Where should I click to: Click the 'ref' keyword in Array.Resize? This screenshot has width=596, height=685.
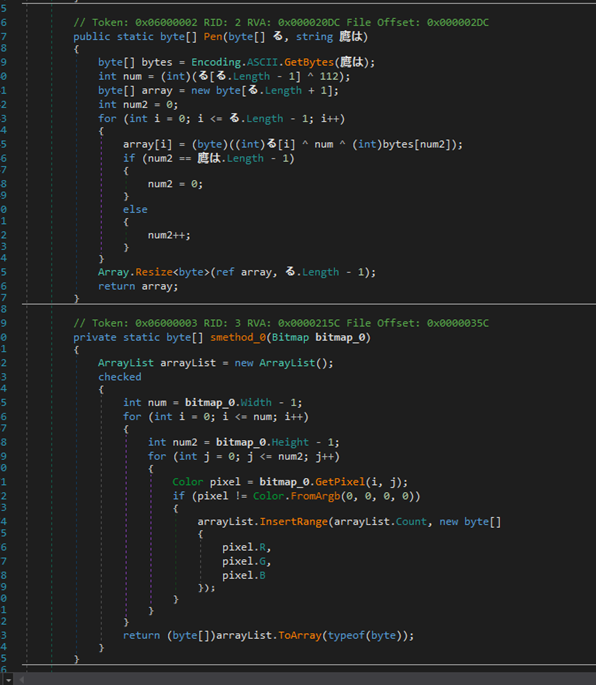tap(225, 272)
